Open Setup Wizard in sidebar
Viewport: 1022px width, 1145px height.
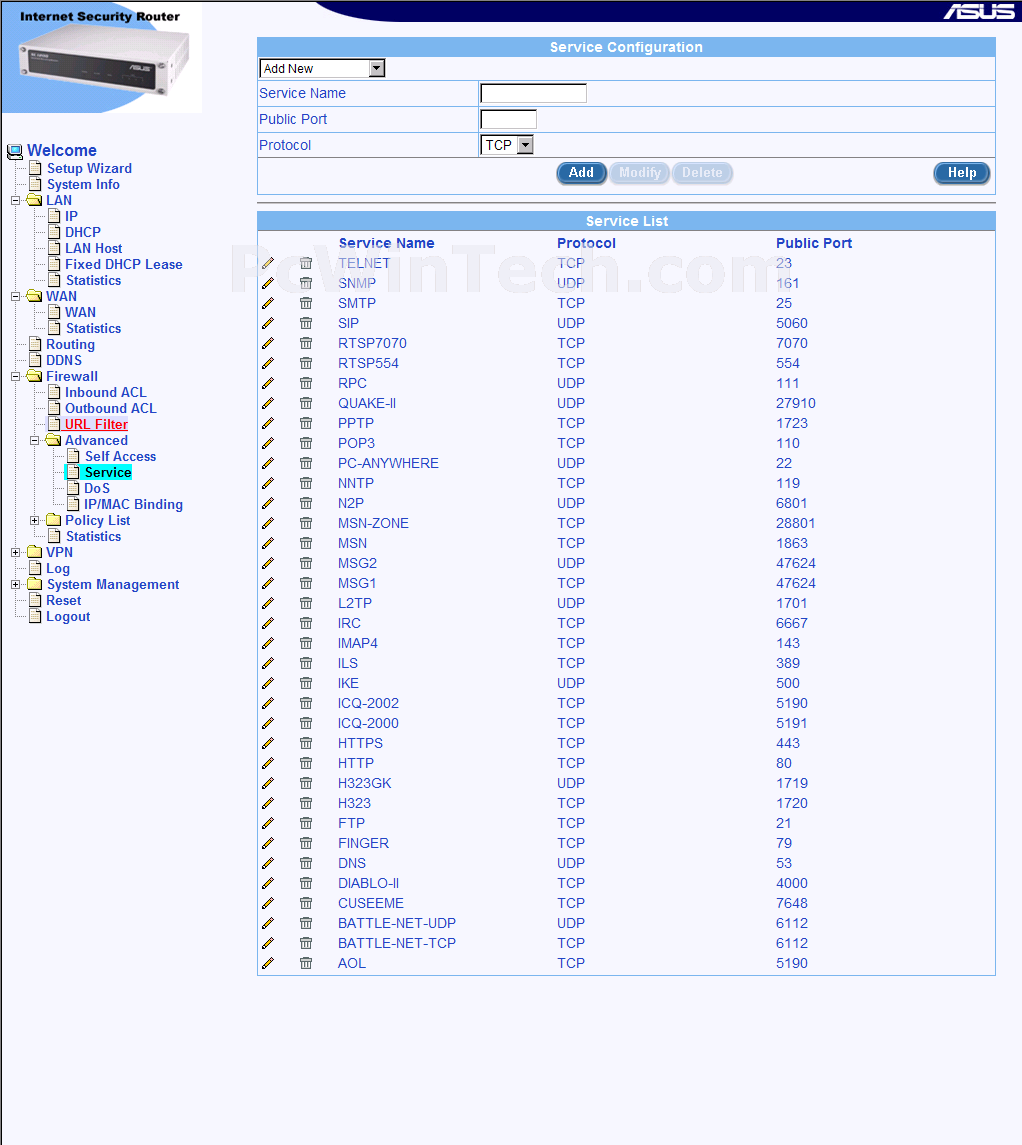(x=89, y=169)
